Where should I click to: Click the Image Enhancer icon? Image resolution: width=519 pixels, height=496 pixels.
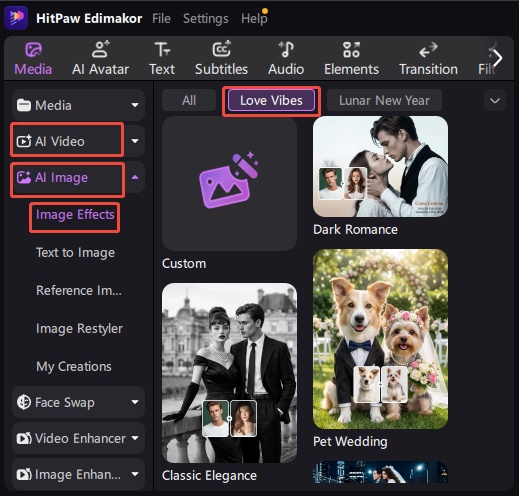coord(24,474)
